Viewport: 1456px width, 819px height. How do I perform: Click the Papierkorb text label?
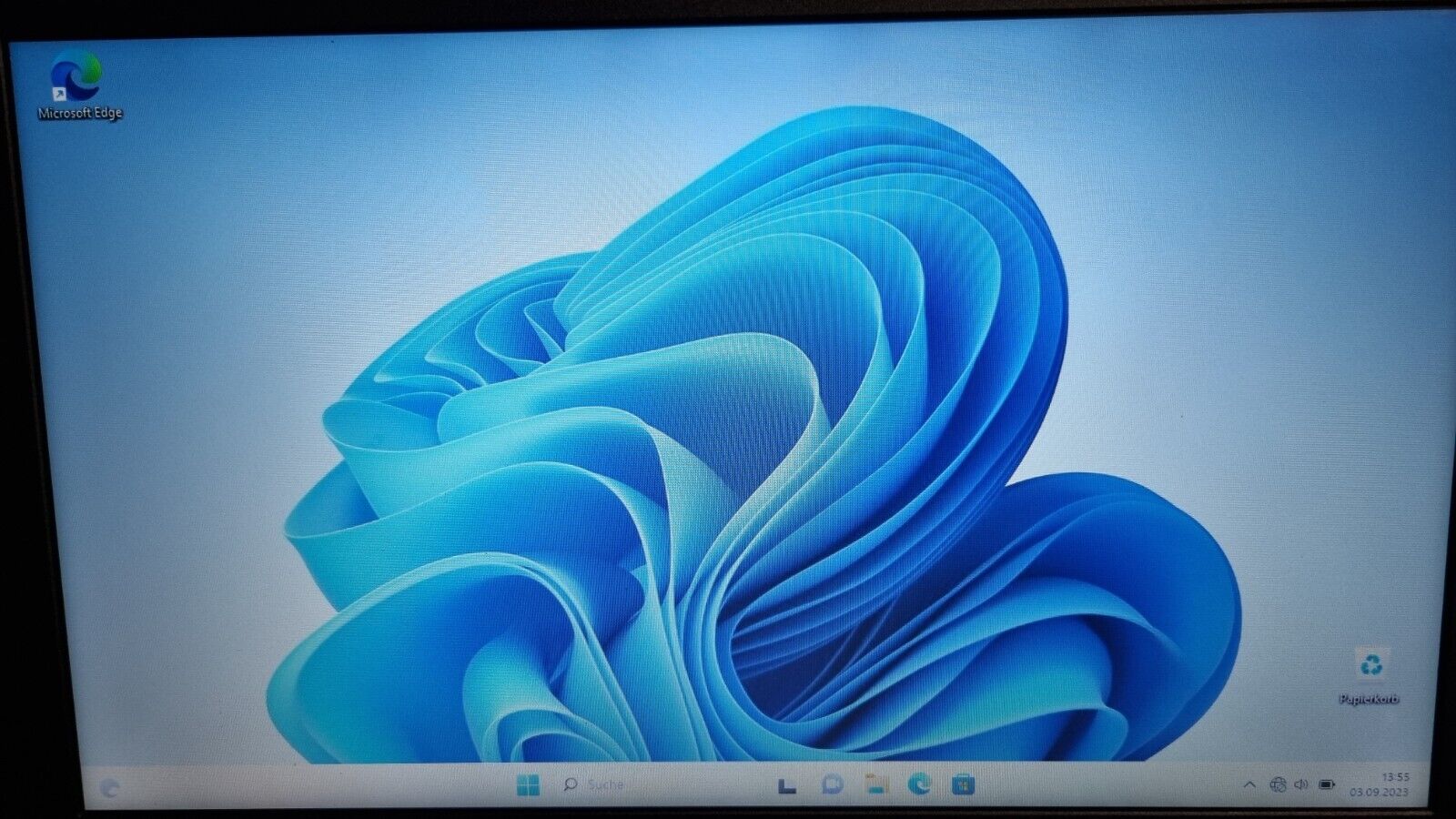(x=1369, y=699)
